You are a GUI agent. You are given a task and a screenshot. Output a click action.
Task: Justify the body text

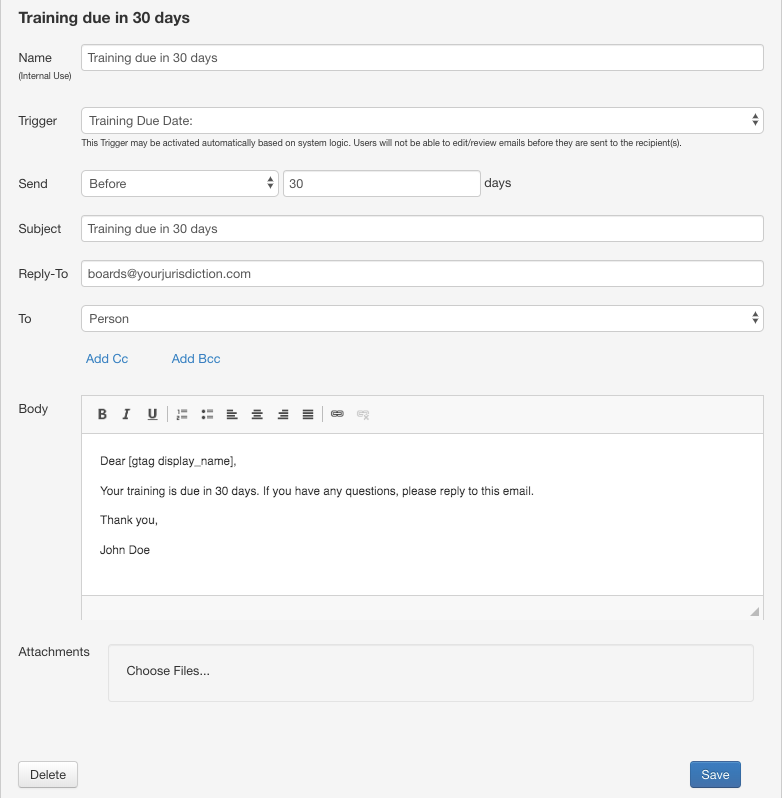point(308,414)
